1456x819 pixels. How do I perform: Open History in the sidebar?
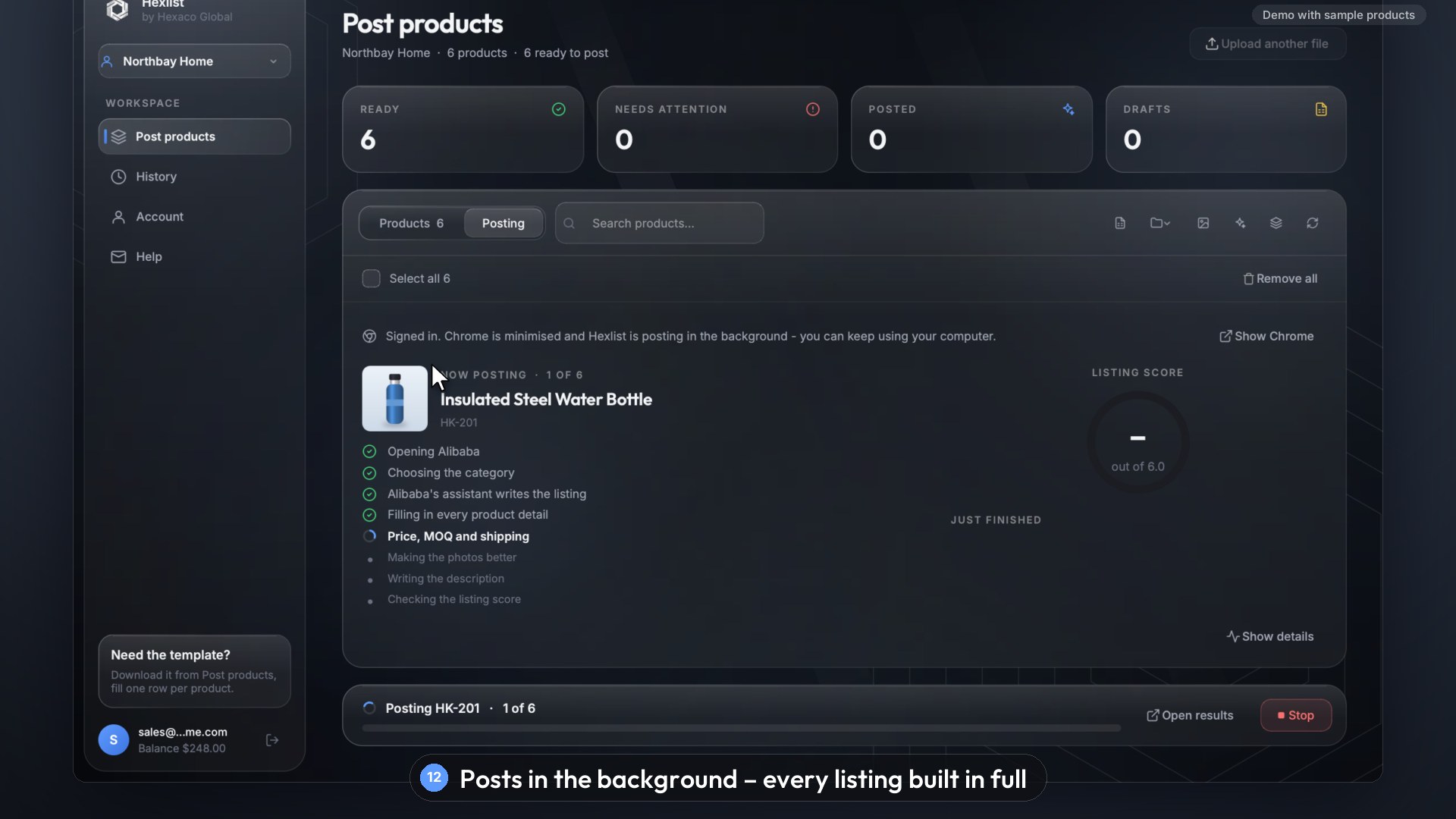pos(194,177)
